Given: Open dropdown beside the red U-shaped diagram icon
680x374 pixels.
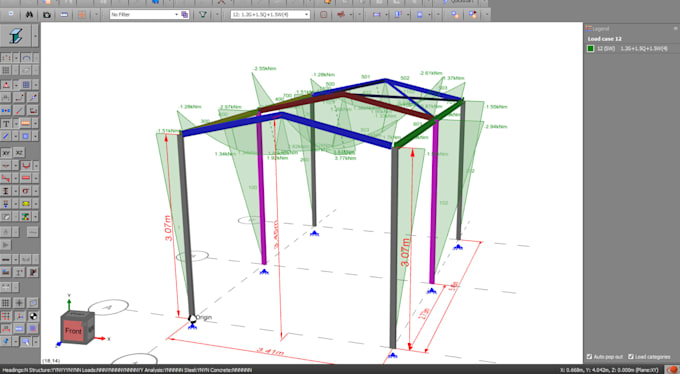Looking at the screenshot, I should tap(36, 165).
